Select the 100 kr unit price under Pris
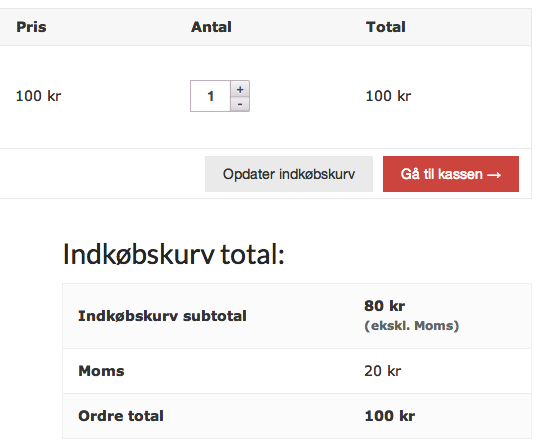Viewport: 552px width, 445px height. 38,96
